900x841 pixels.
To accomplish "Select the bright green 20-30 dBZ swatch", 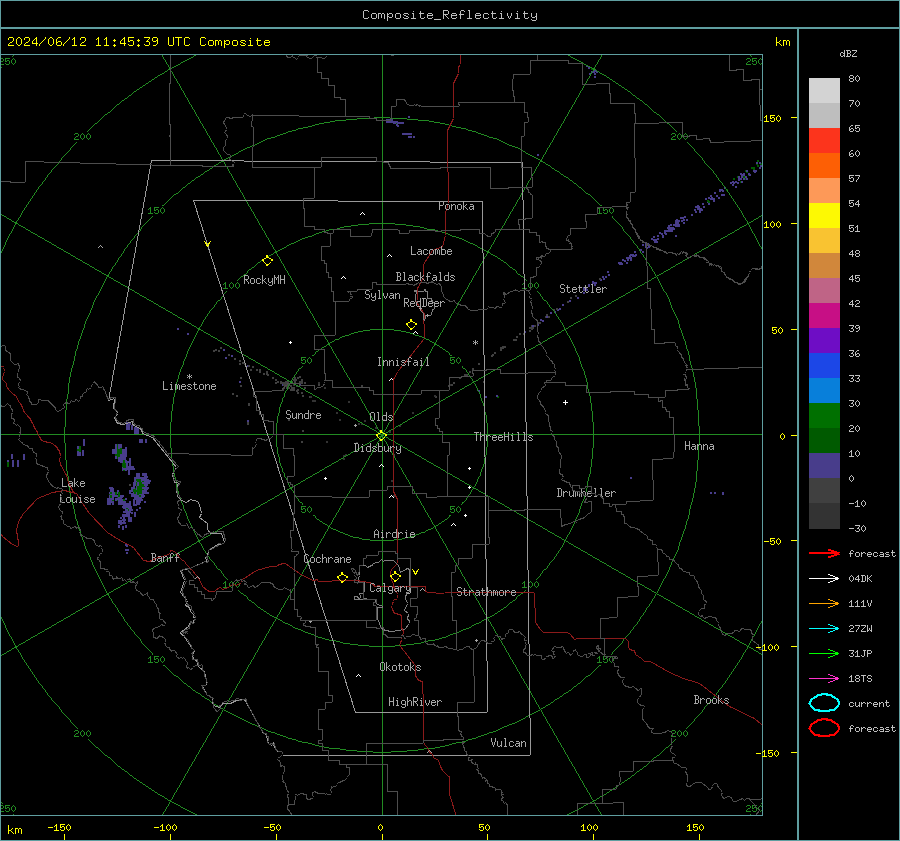I will click(x=824, y=416).
